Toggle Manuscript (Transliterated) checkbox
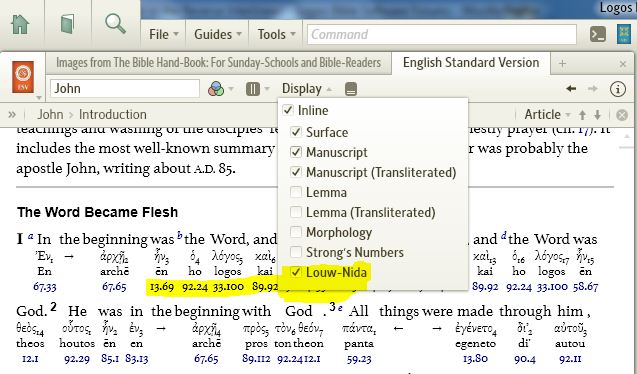 [x=296, y=172]
